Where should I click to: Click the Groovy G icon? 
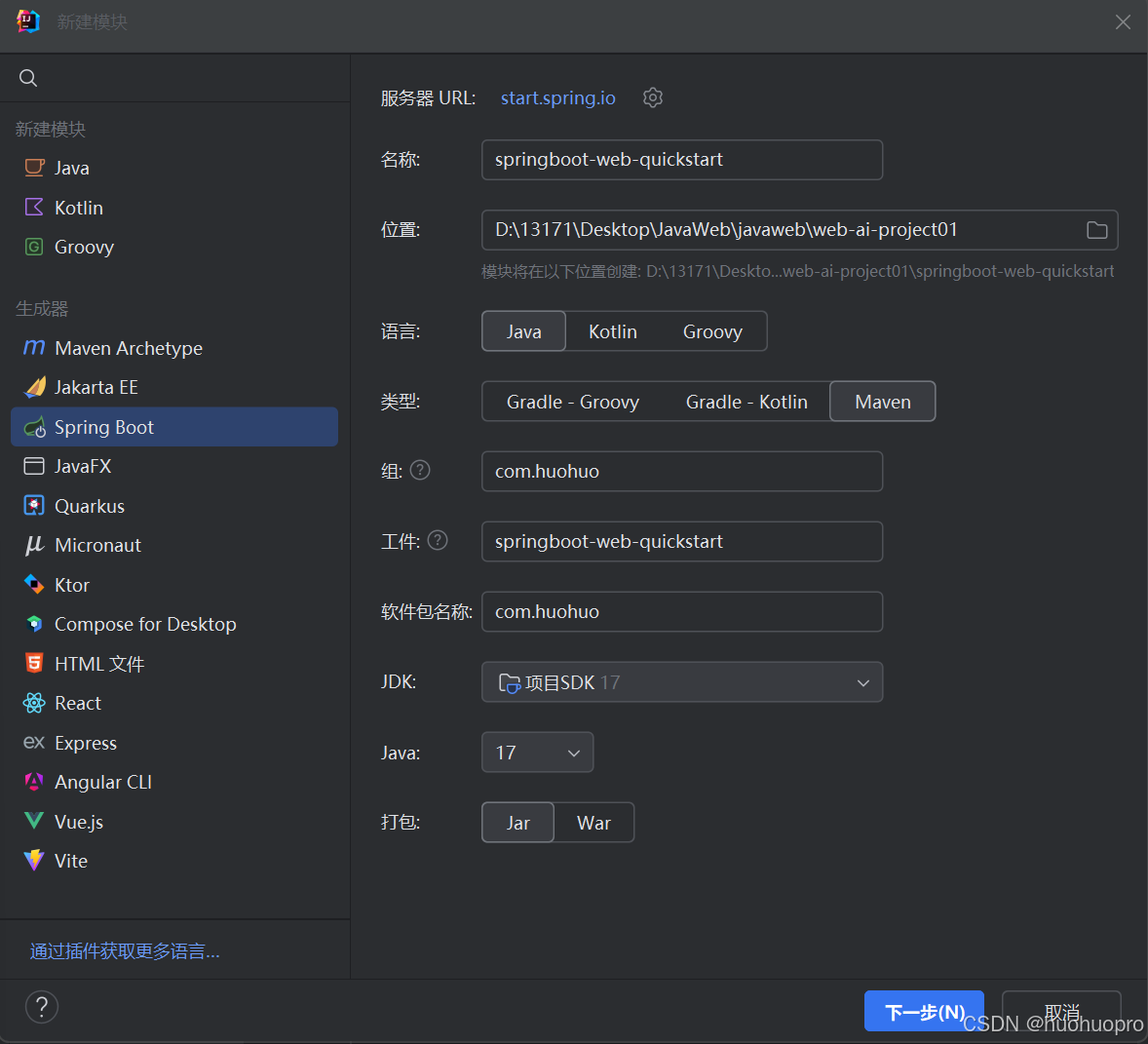click(x=34, y=247)
